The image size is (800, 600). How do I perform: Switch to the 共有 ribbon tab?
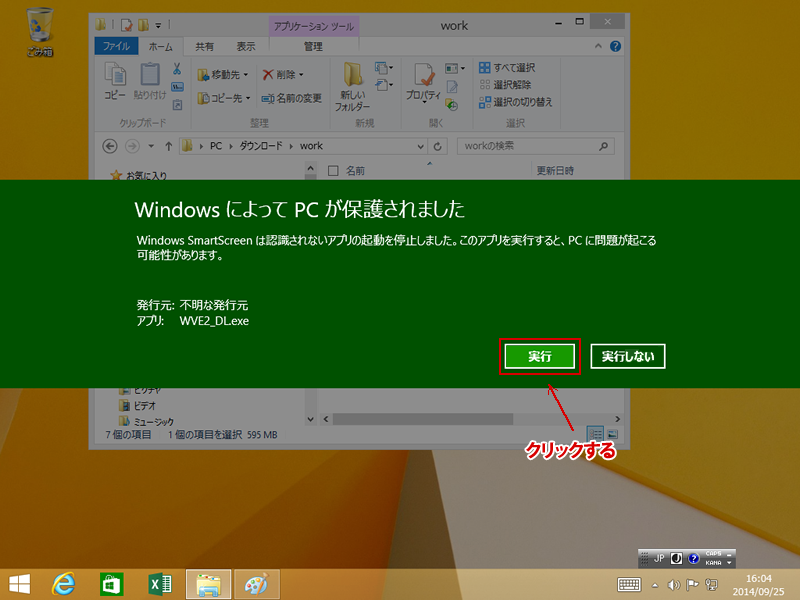pos(205,46)
